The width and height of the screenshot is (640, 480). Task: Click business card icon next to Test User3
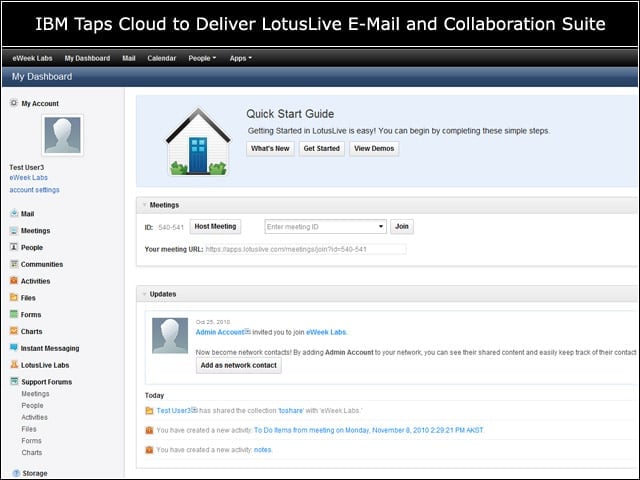pyautogui.click(x=195, y=410)
